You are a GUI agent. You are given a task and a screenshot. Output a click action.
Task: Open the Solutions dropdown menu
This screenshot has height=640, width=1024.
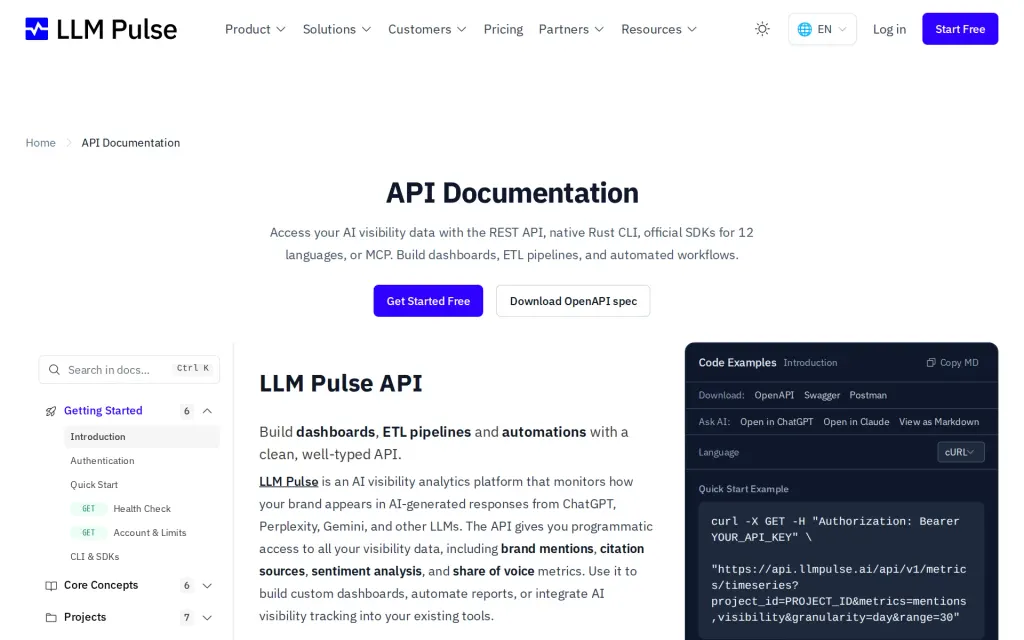tap(337, 29)
